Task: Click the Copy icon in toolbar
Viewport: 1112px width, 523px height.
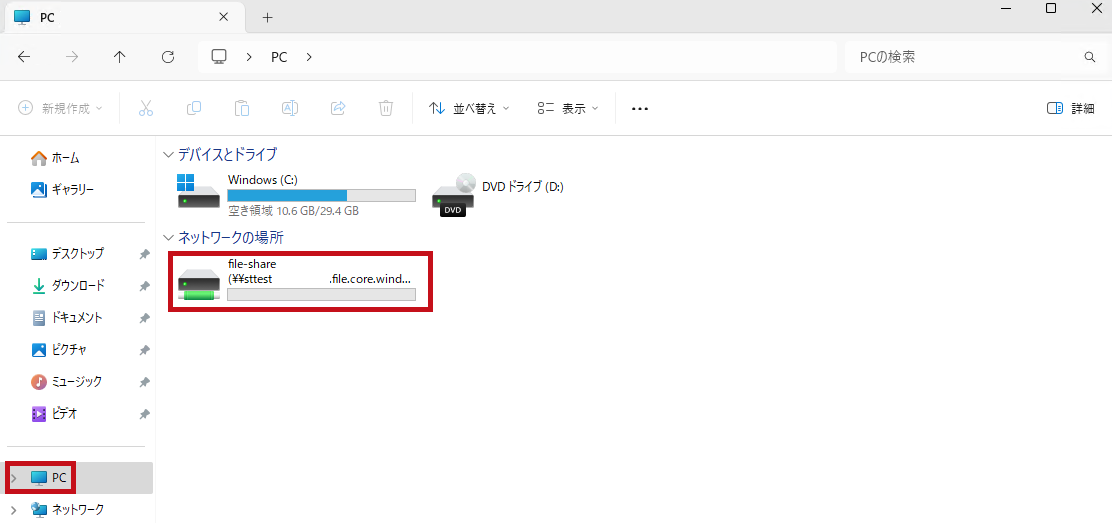Action: pyautogui.click(x=194, y=109)
